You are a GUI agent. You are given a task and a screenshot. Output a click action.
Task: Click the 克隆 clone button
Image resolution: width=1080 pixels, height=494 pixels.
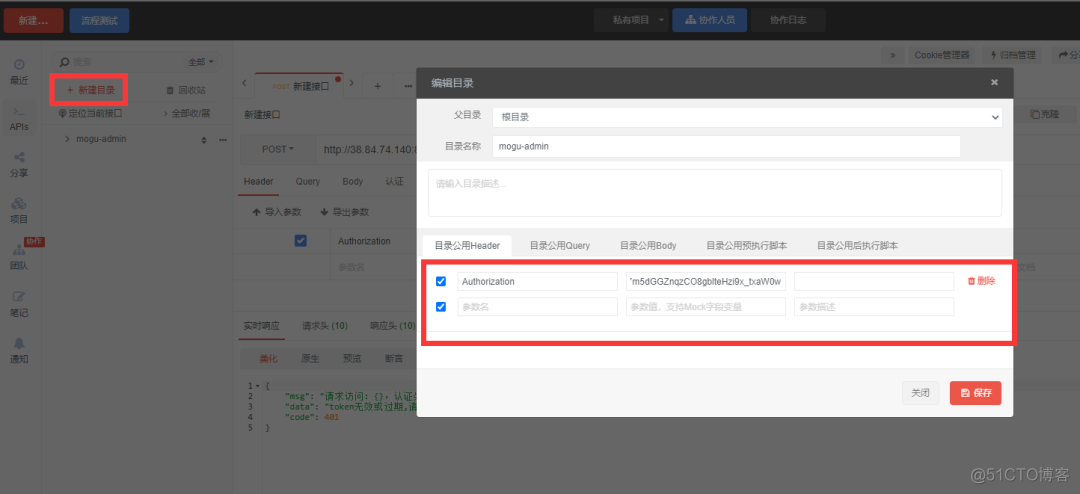point(1044,114)
